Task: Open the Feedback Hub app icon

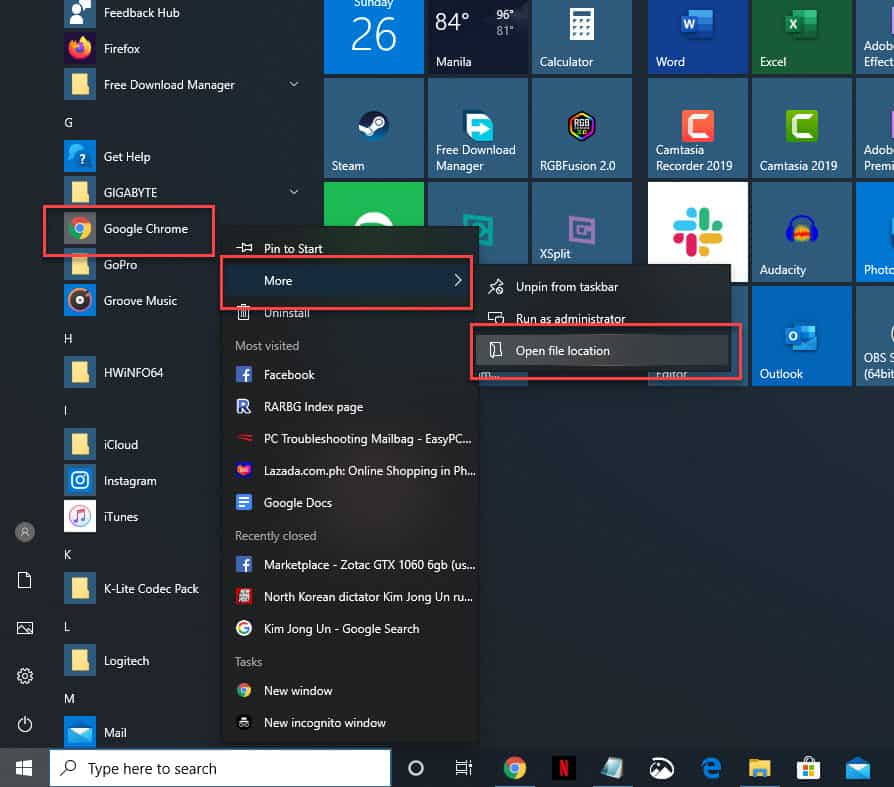Action: point(80,13)
